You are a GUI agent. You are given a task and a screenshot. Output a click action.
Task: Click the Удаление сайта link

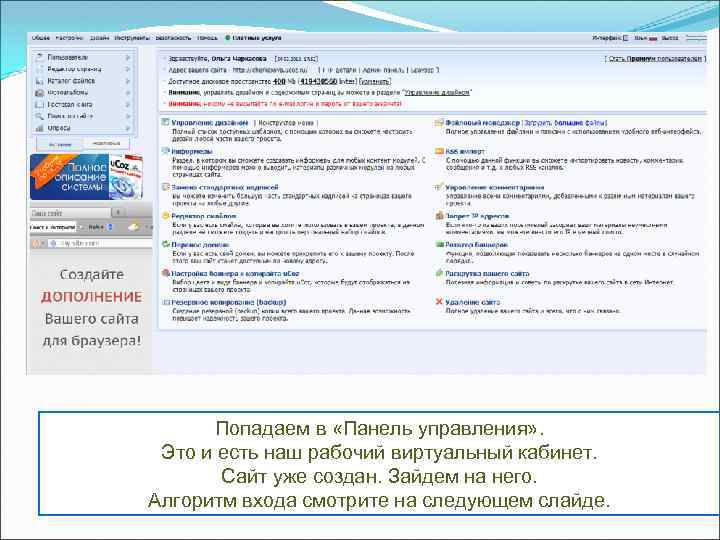pos(472,303)
